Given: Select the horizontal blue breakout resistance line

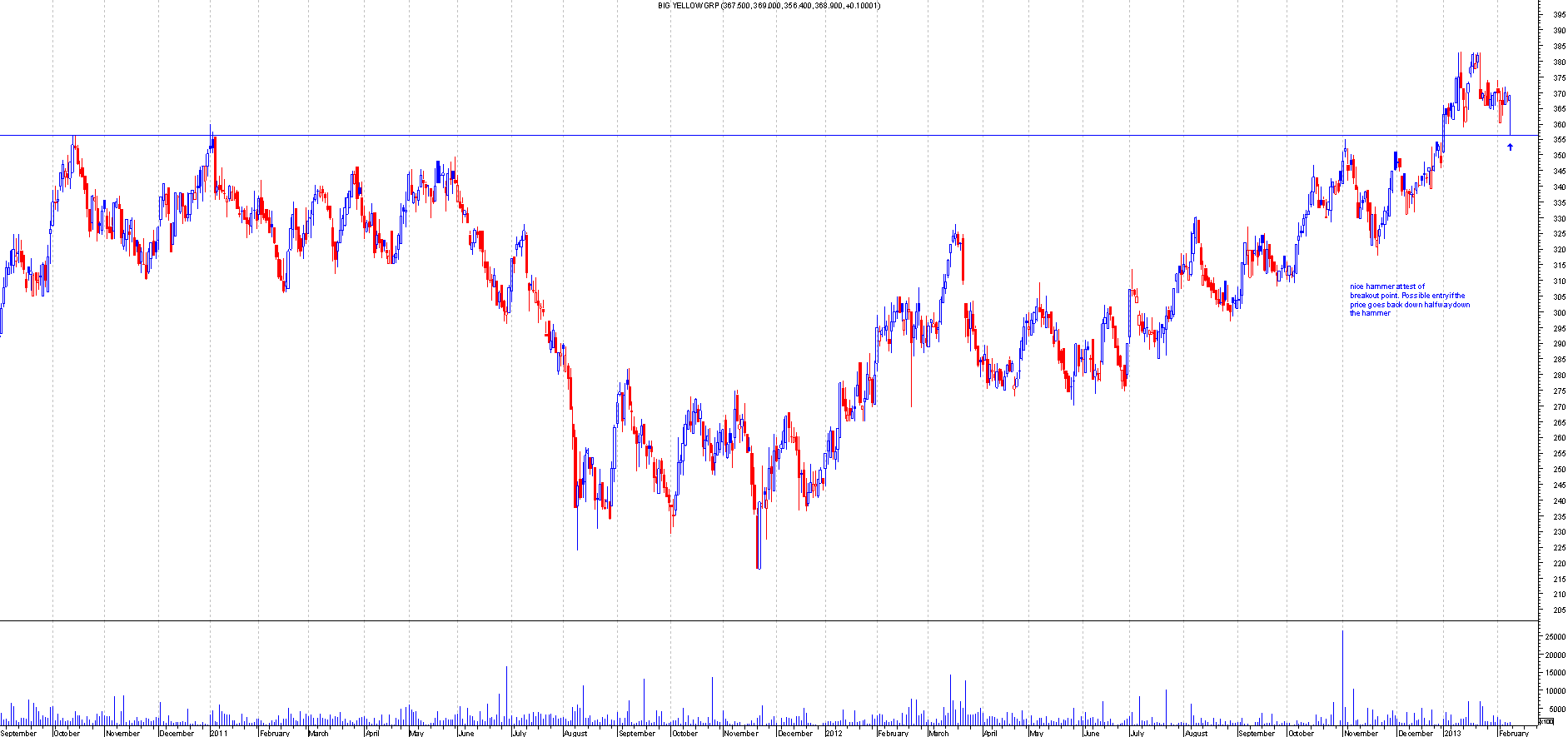Looking at the screenshot, I should click(x=749, y=135).
